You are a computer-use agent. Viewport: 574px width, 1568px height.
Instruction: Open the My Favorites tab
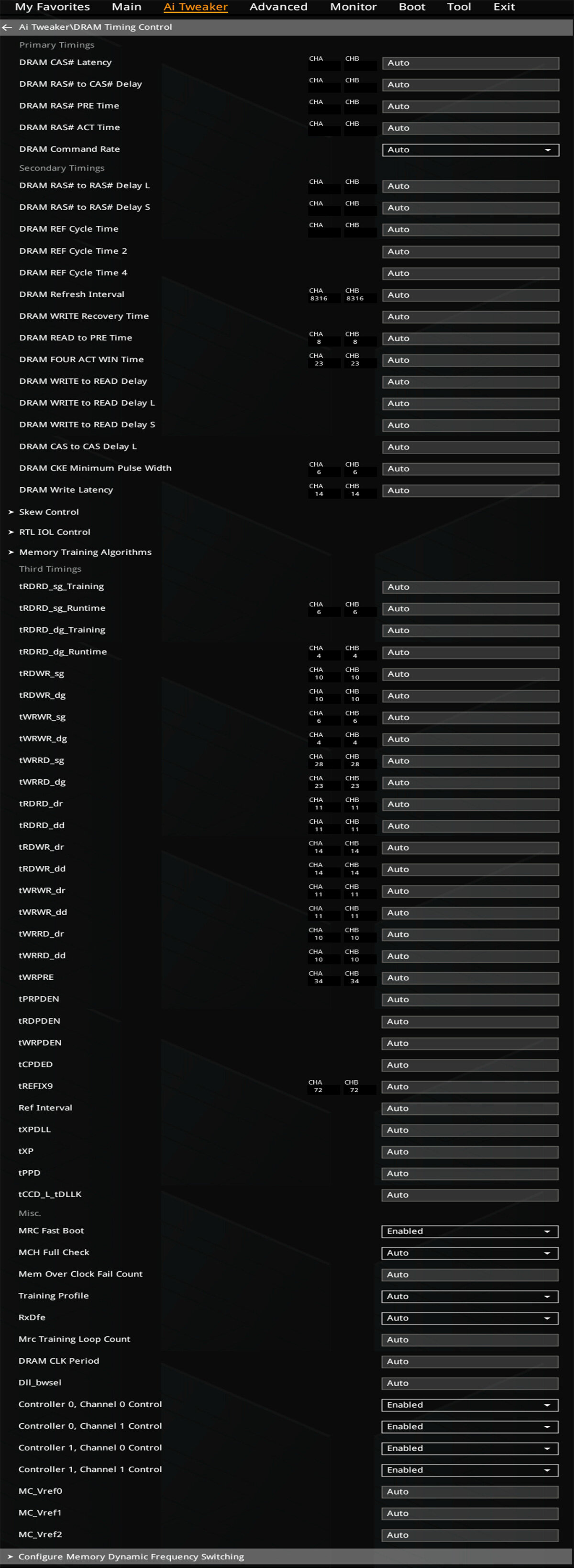coord(52,7)
